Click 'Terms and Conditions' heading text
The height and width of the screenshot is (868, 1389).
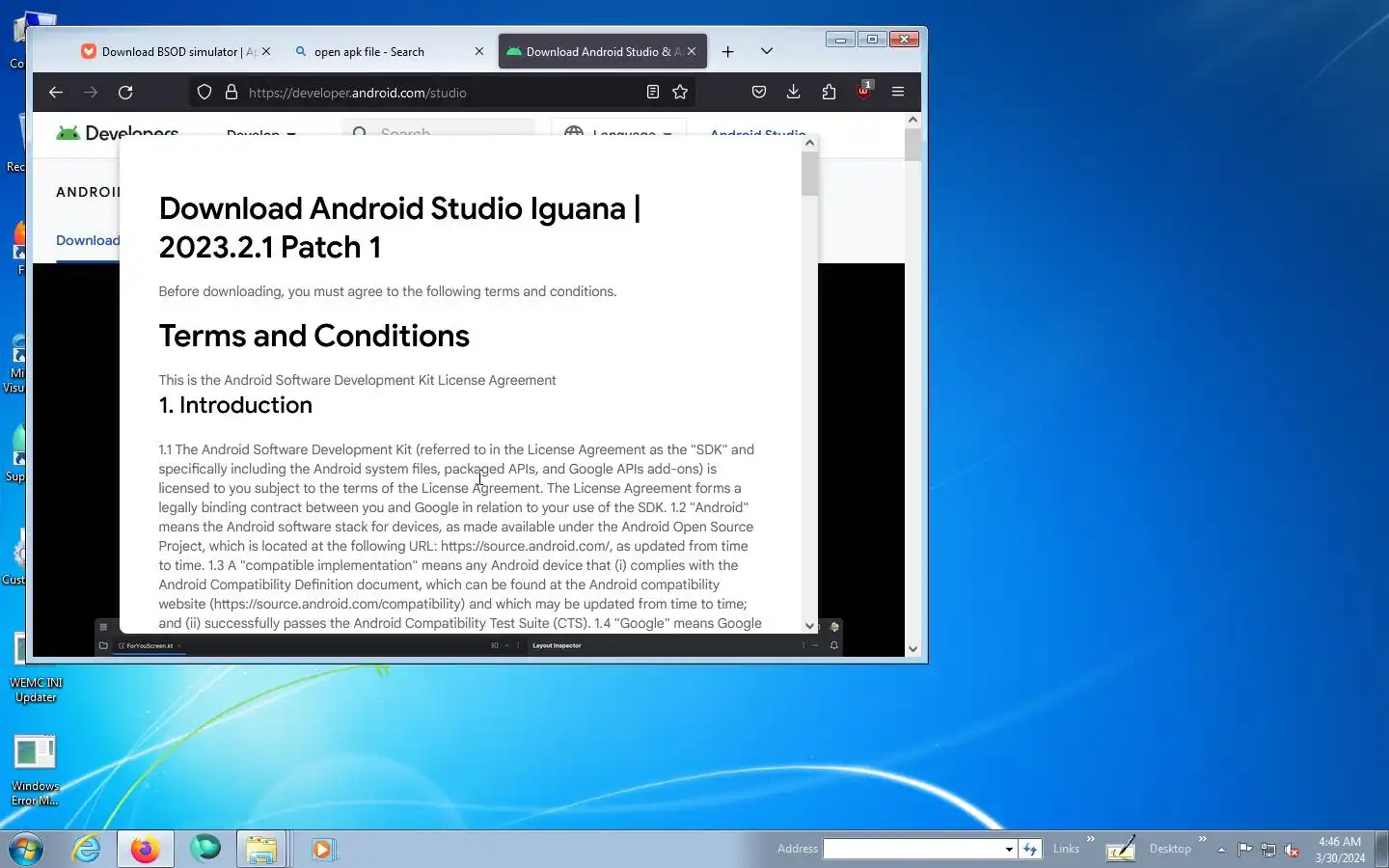[313, 336]
